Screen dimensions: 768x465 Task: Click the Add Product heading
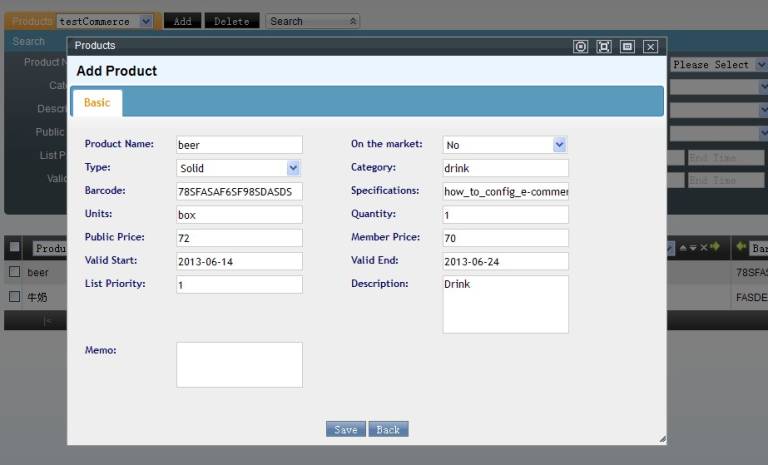[117, 71]
